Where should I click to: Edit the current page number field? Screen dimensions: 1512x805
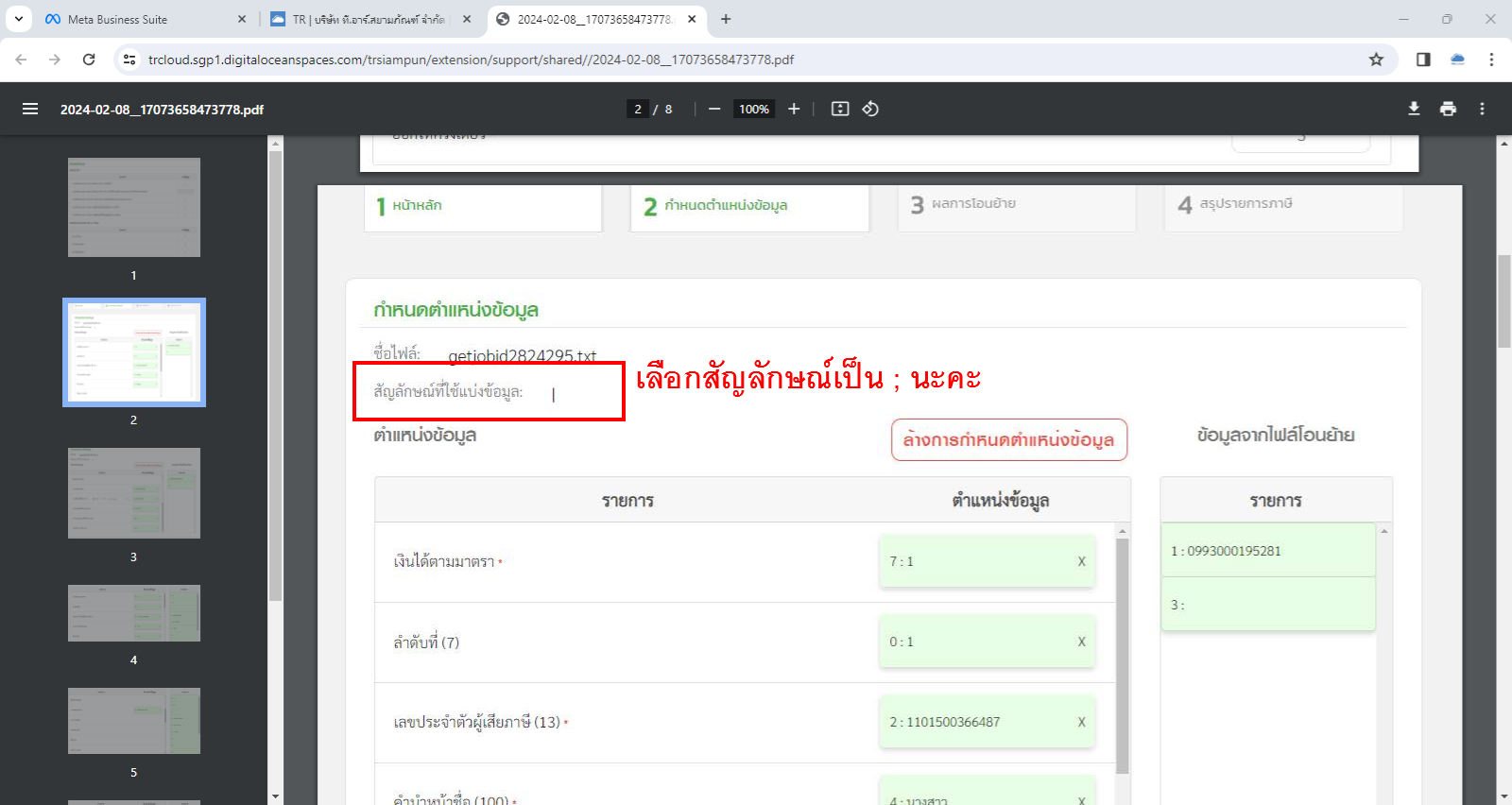click(x=638, y=109)
